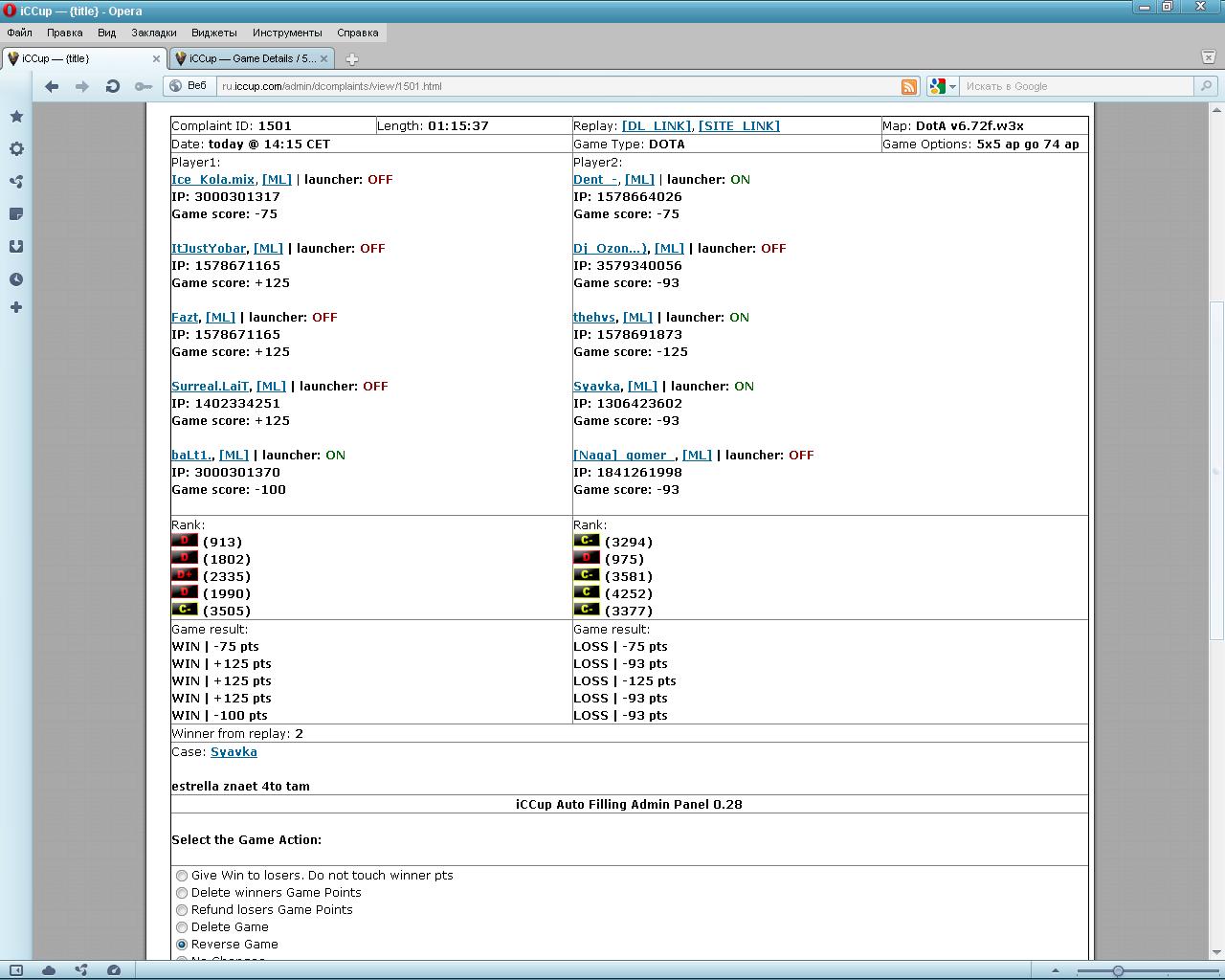Click the plus icon to add a panel
Viewport: 1225px width, 980px height.
point(16,307)
